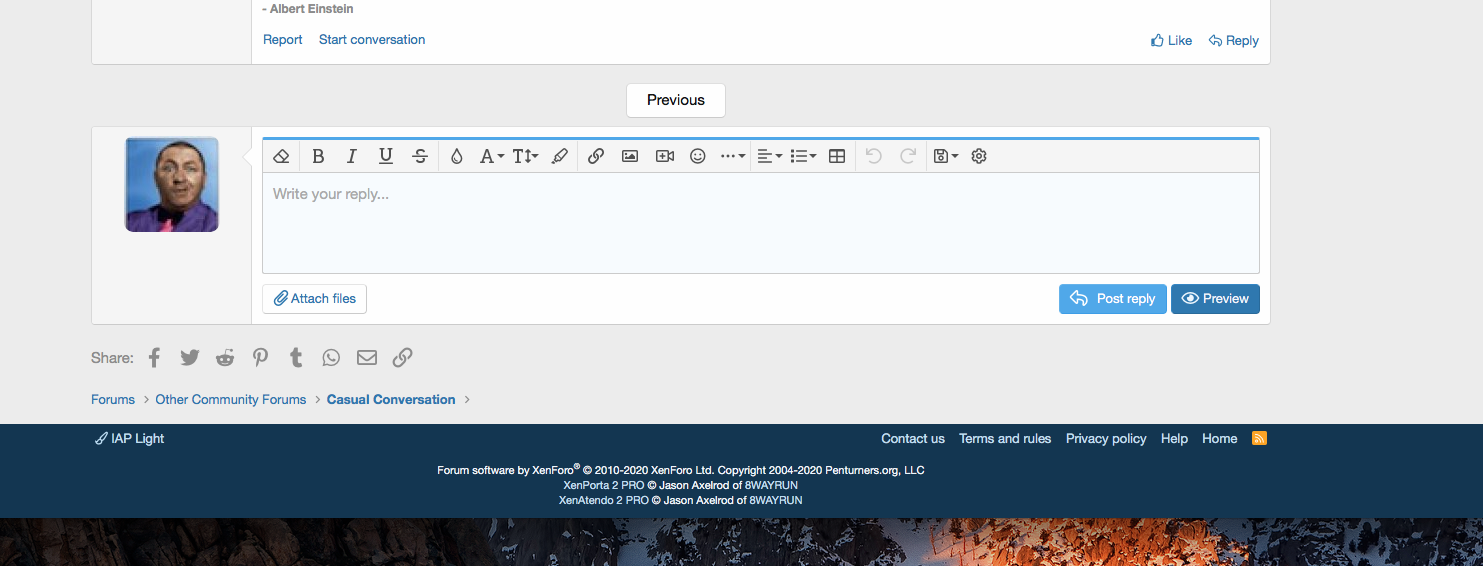Viewport: 1483px width, 566px height.
Task: Click the Insert image icon
Action: tap(630, 156)
